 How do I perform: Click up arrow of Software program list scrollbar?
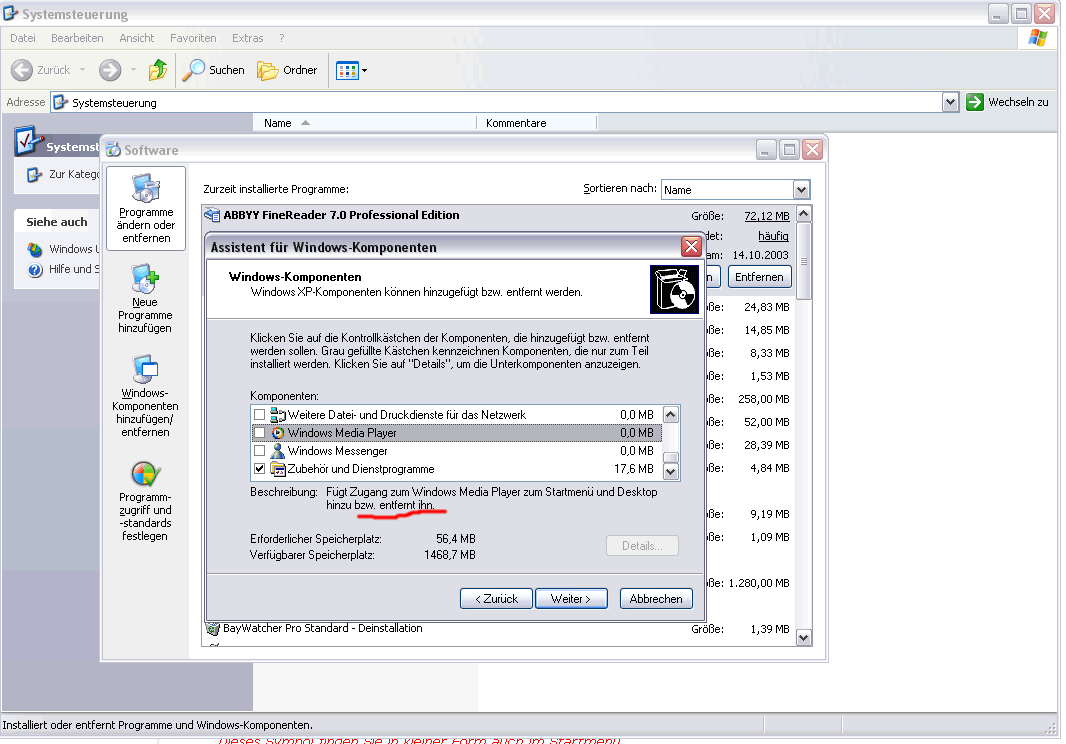[x=804, y=214]
